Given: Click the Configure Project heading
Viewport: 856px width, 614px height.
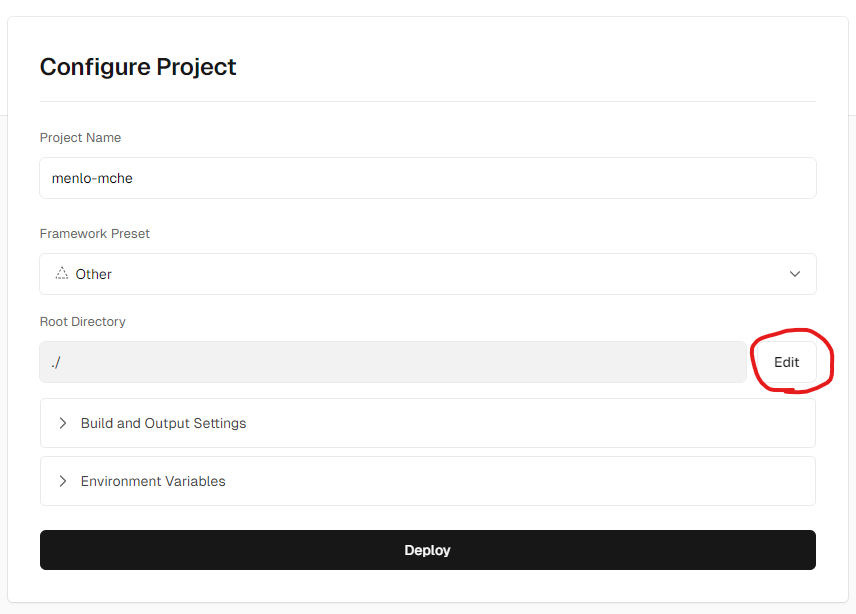Looking at the screenshot, I should tap(138, 67).
